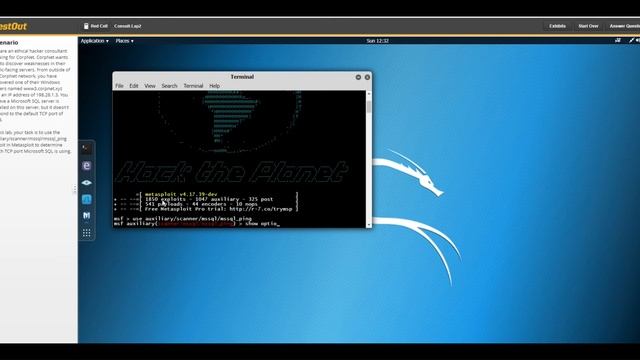Open the blue square dock icon
The height and width of the screenshot is (360, 640).
[x=87, y=199]
